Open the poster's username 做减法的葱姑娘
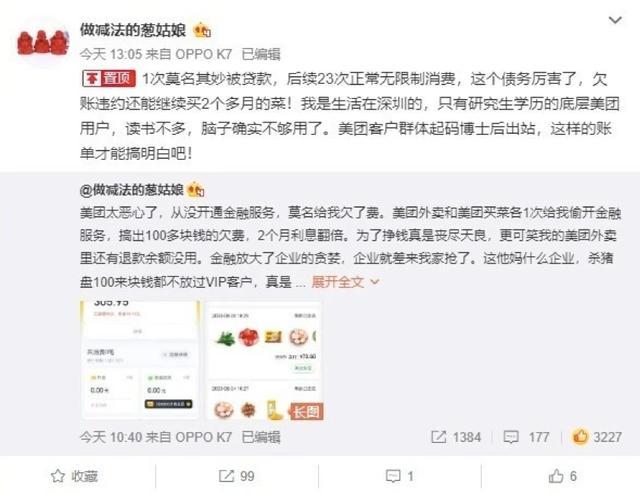This screenshot has width=640, height=493. [133, 30]
